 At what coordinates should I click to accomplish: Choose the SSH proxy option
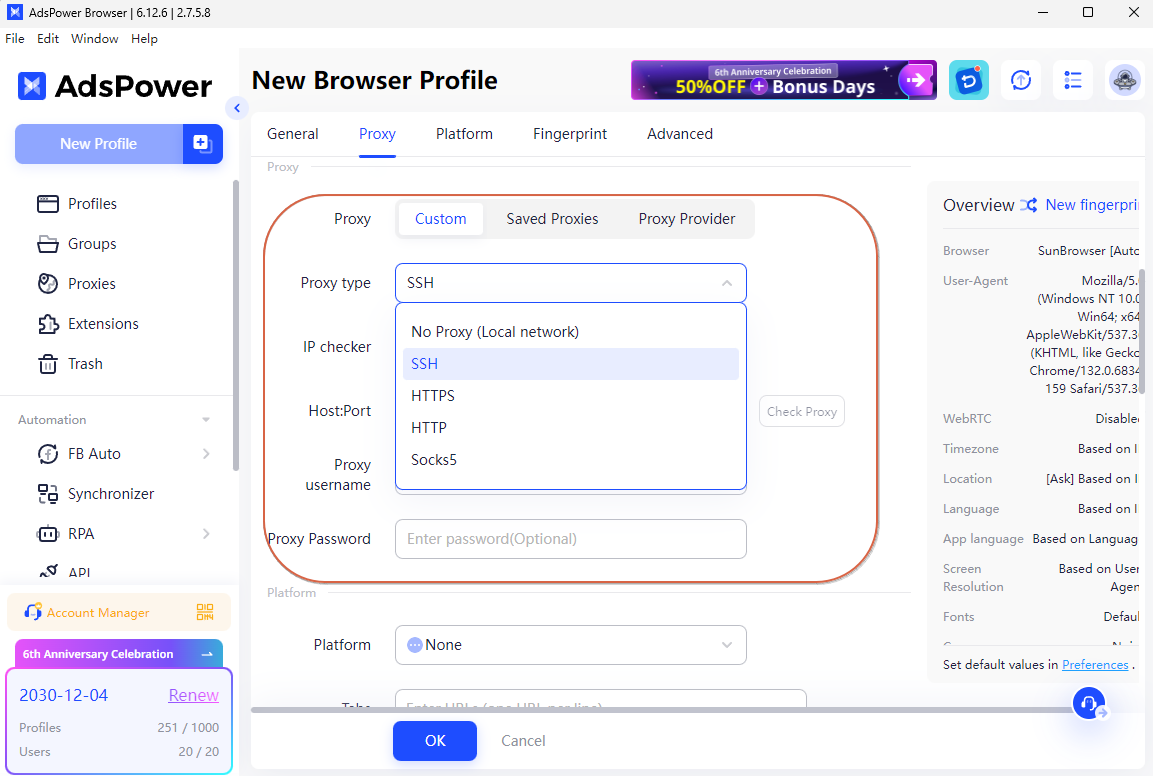(571, 364)
